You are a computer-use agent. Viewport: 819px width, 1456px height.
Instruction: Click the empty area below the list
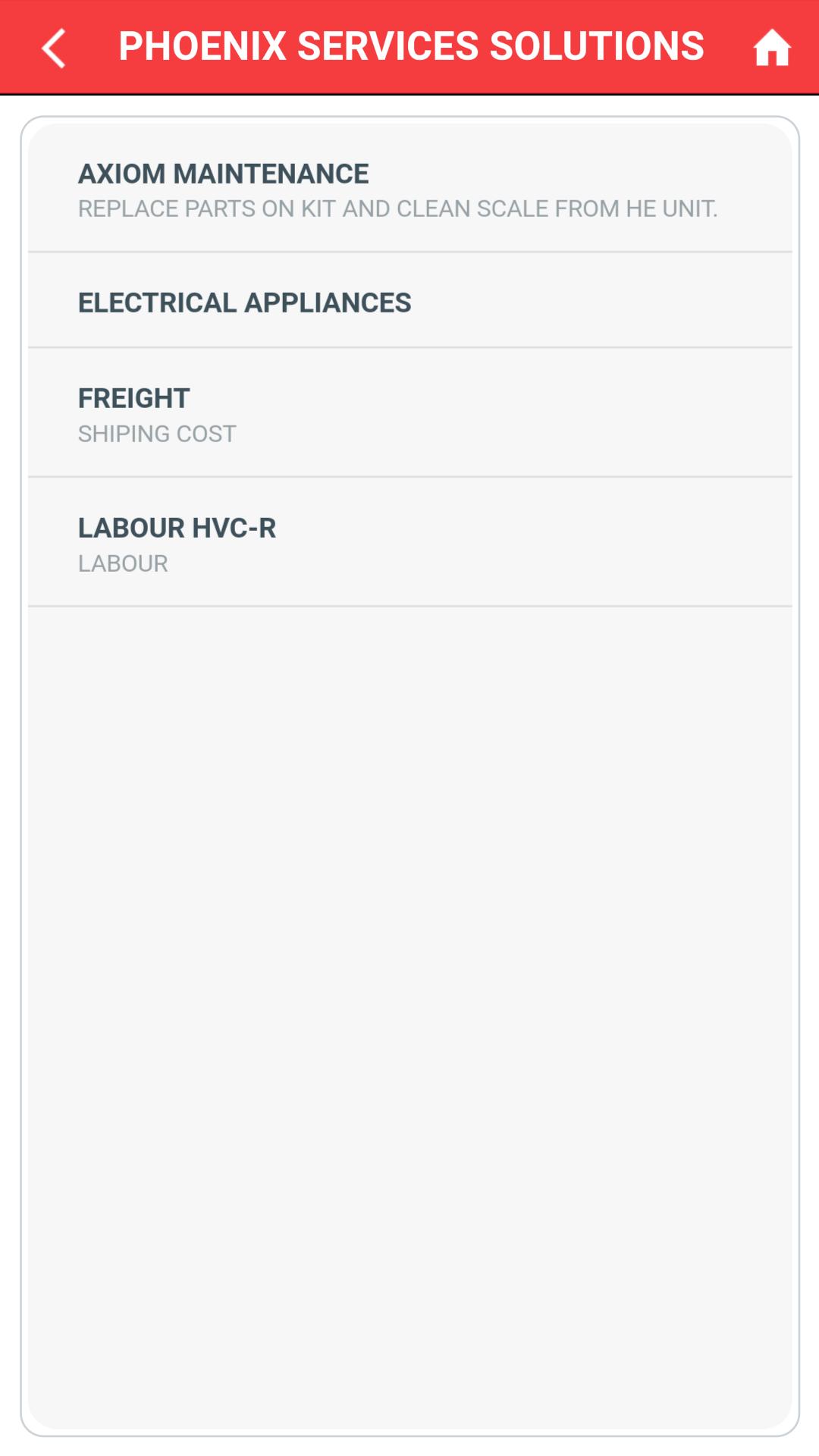tap(409, 986)
